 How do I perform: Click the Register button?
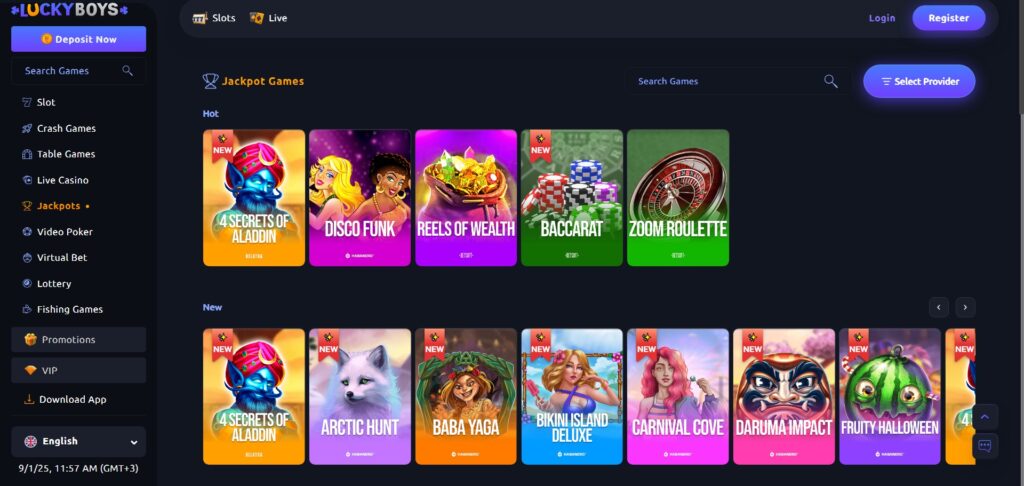tap(949, 18)
